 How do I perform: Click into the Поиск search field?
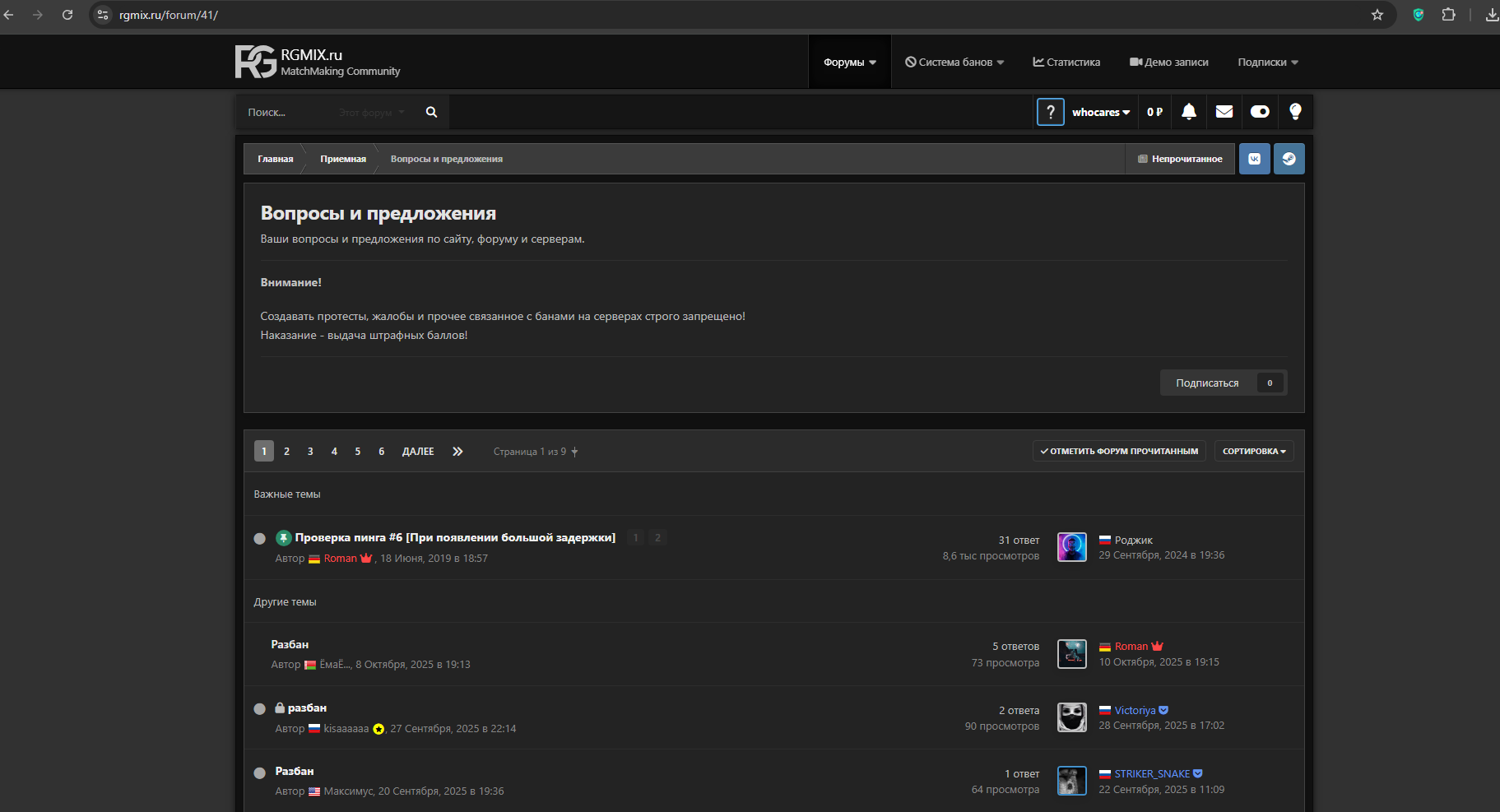click(x=288, y=113)
